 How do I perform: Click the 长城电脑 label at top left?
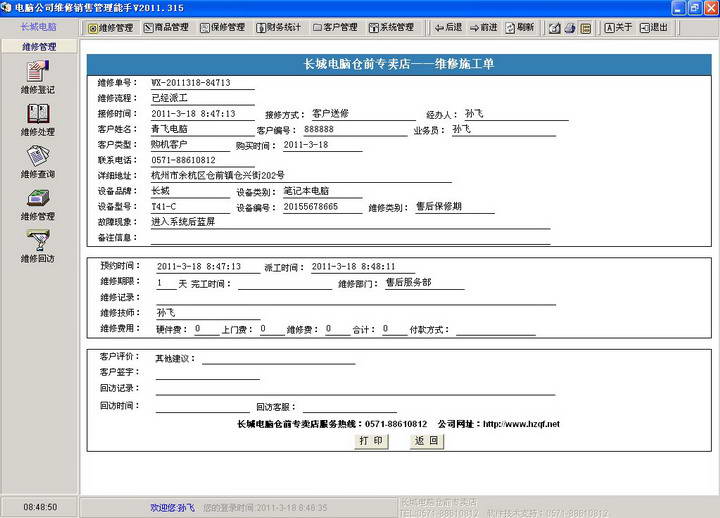[39, 27]
